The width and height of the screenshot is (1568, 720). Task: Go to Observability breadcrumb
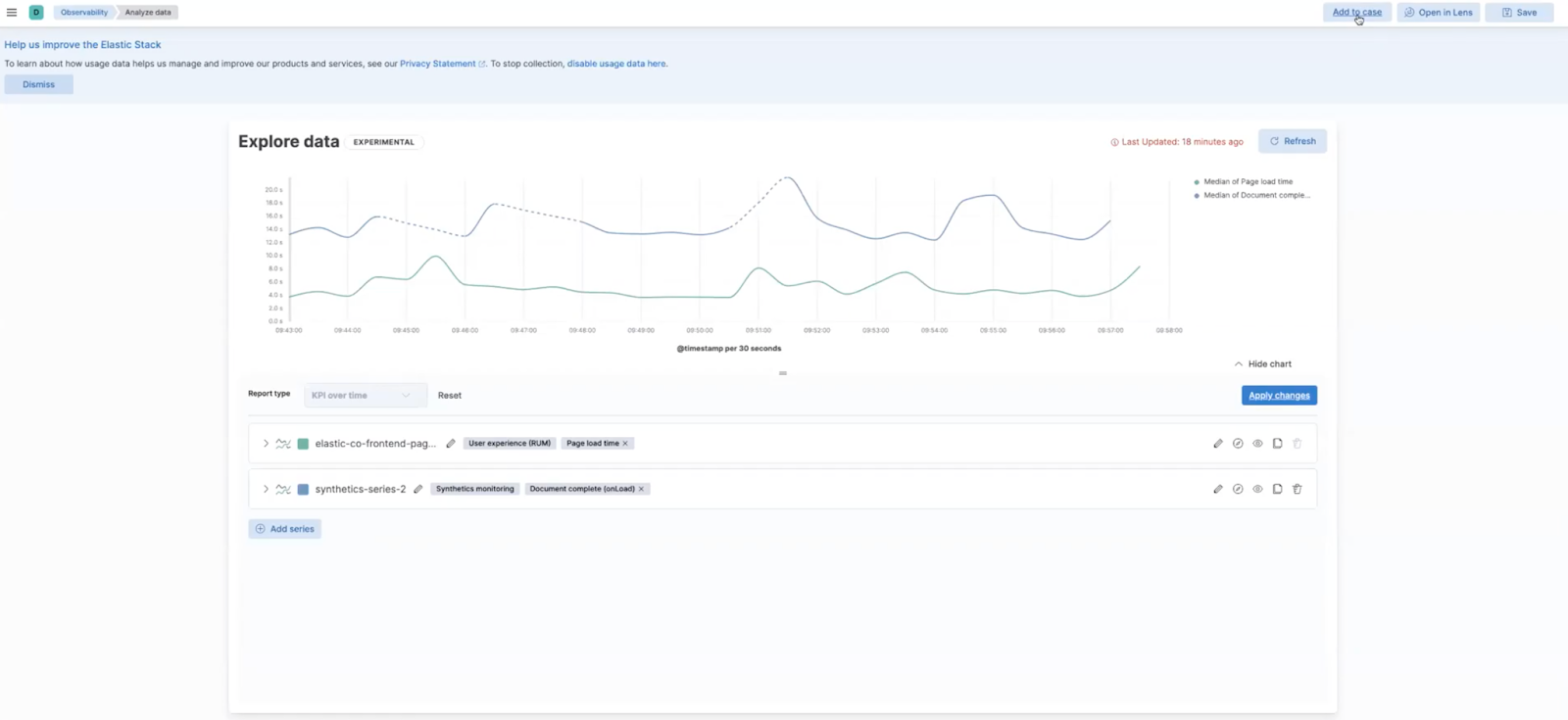[x=84, y=13]
